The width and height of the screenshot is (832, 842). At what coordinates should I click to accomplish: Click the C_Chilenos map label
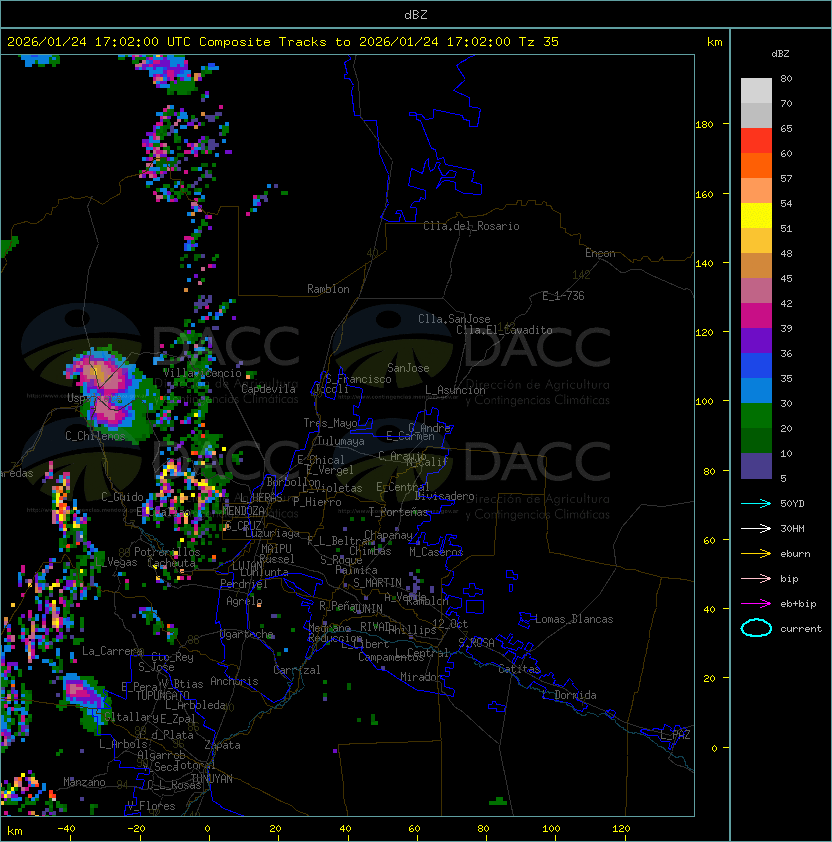click(95, 436)
